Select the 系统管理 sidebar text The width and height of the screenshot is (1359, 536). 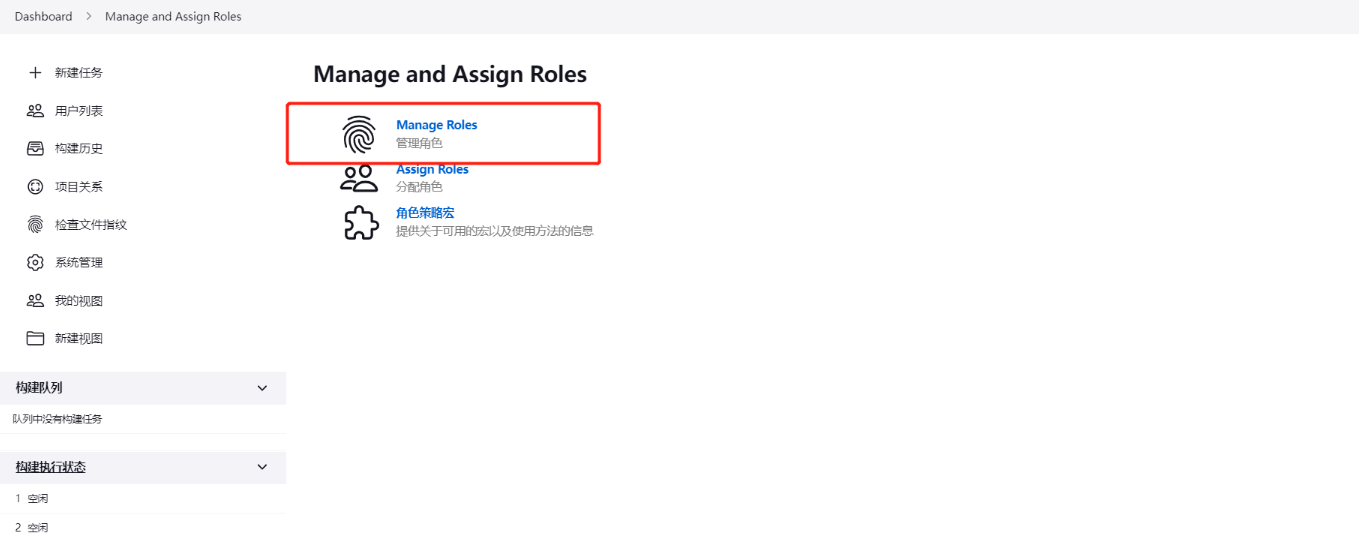click(x=79, y=263)
